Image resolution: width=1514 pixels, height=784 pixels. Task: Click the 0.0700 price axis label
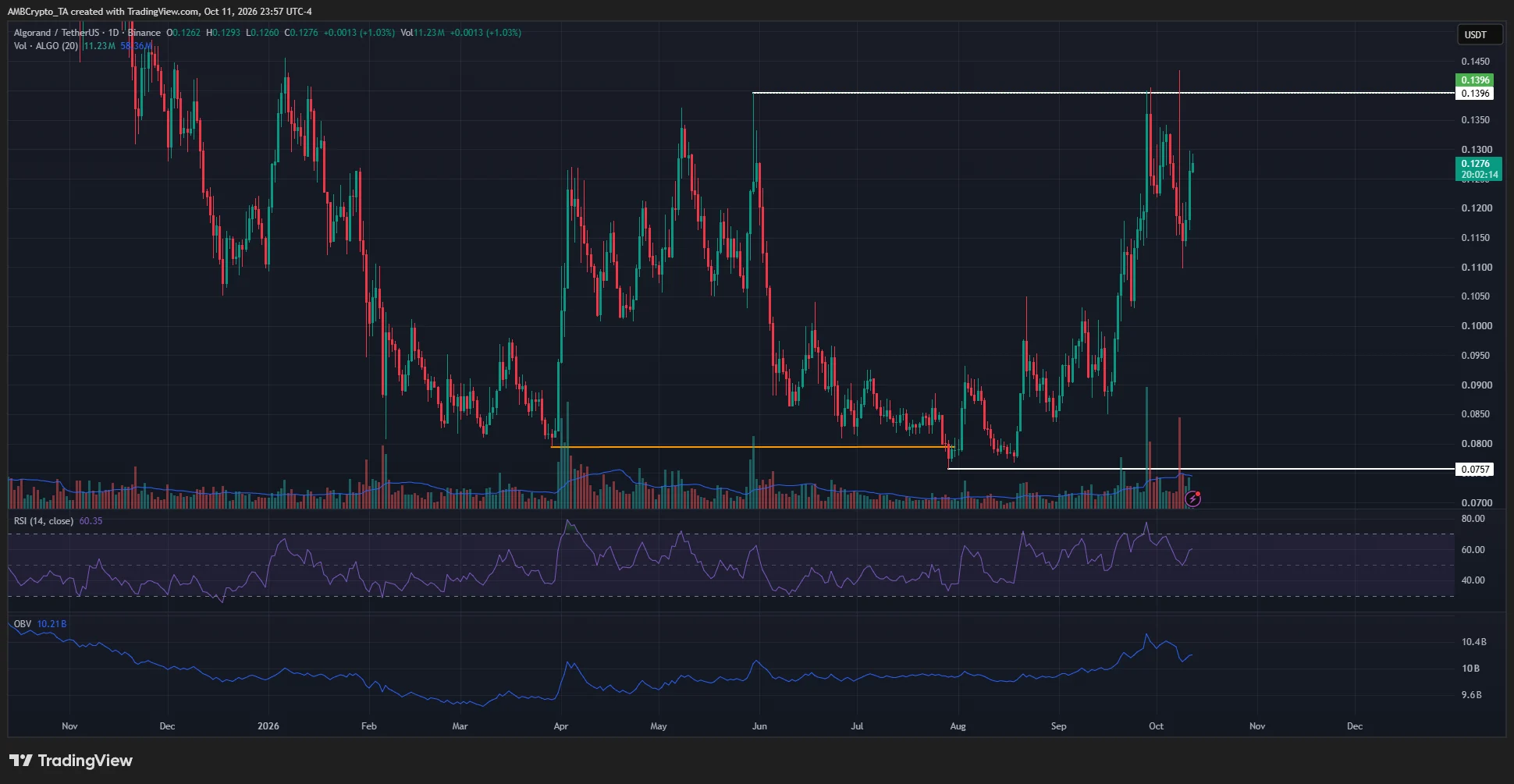1475,503
